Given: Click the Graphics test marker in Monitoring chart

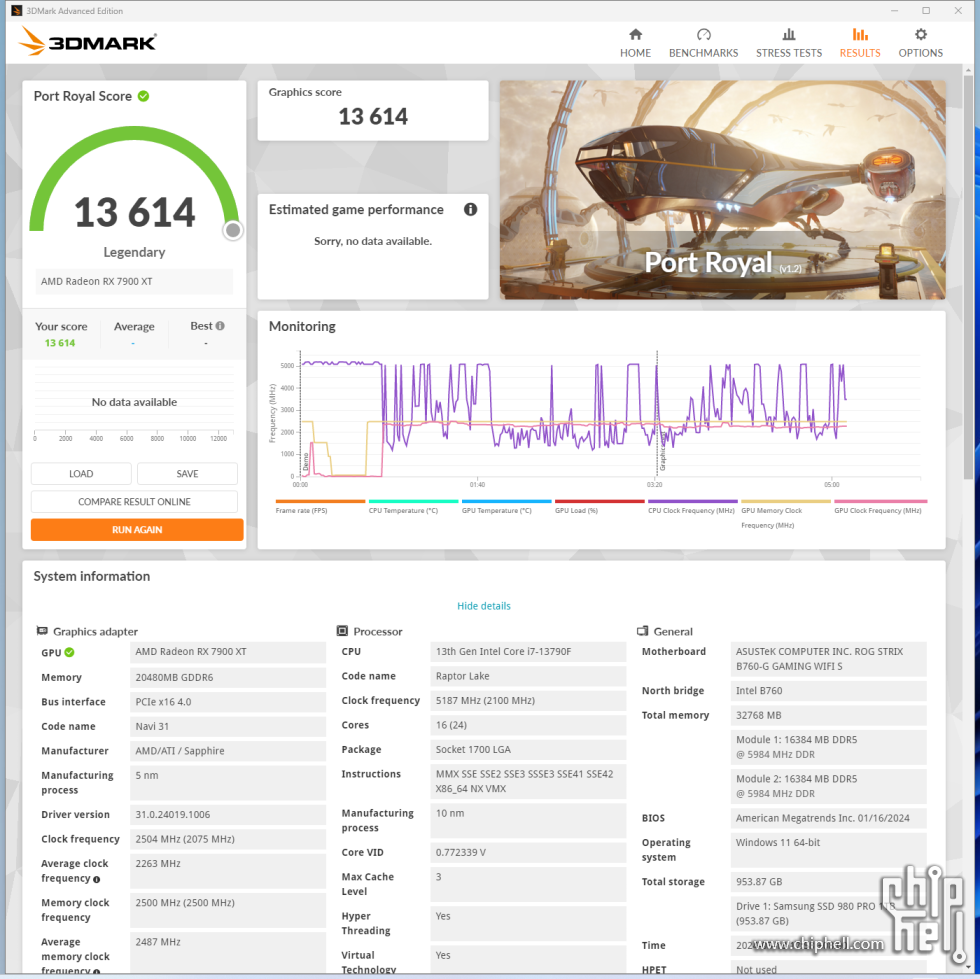Looking at the screenshot, I should 662,451.
